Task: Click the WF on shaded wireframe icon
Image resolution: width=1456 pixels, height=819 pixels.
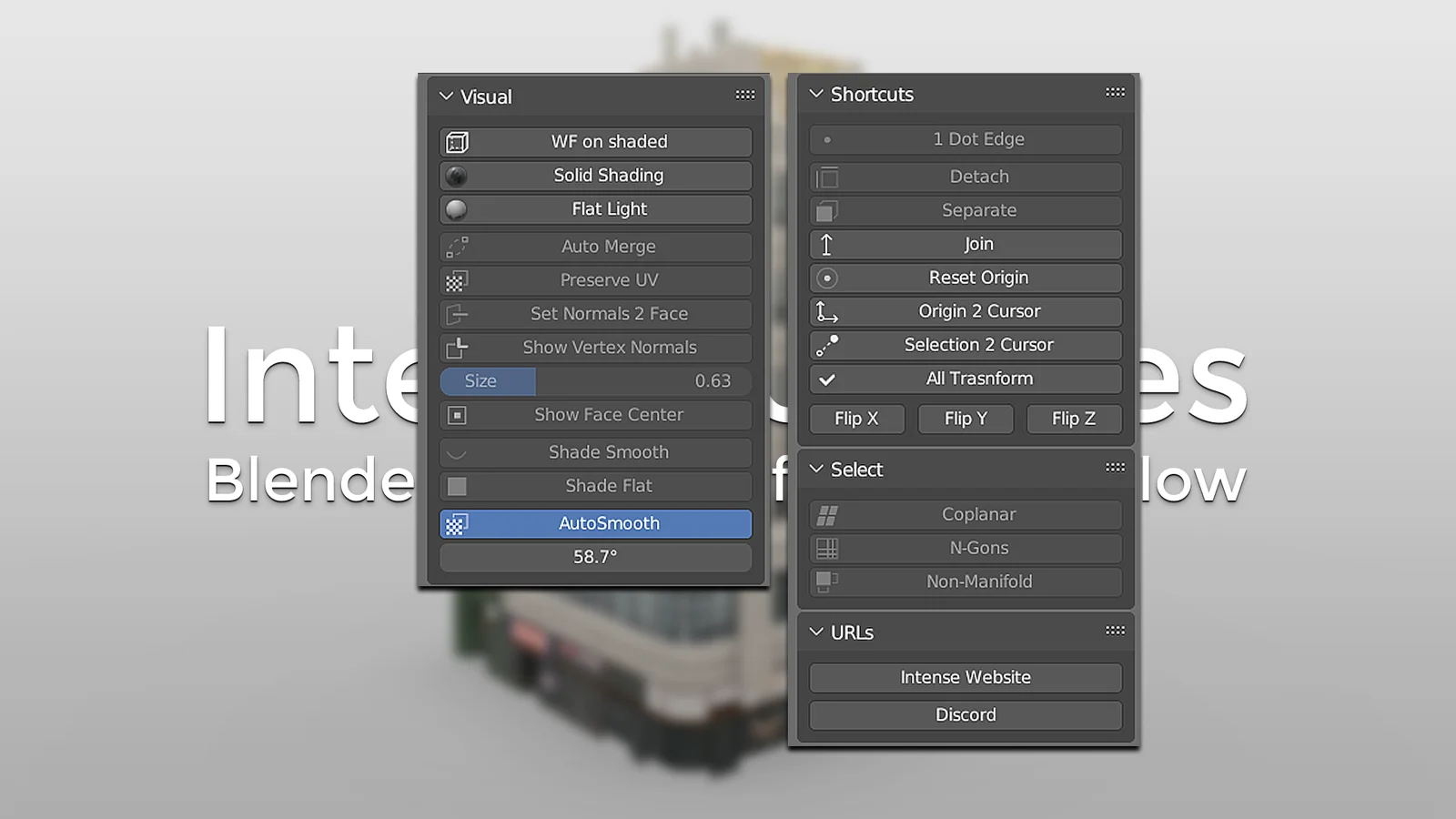Action: click(456, 141)
